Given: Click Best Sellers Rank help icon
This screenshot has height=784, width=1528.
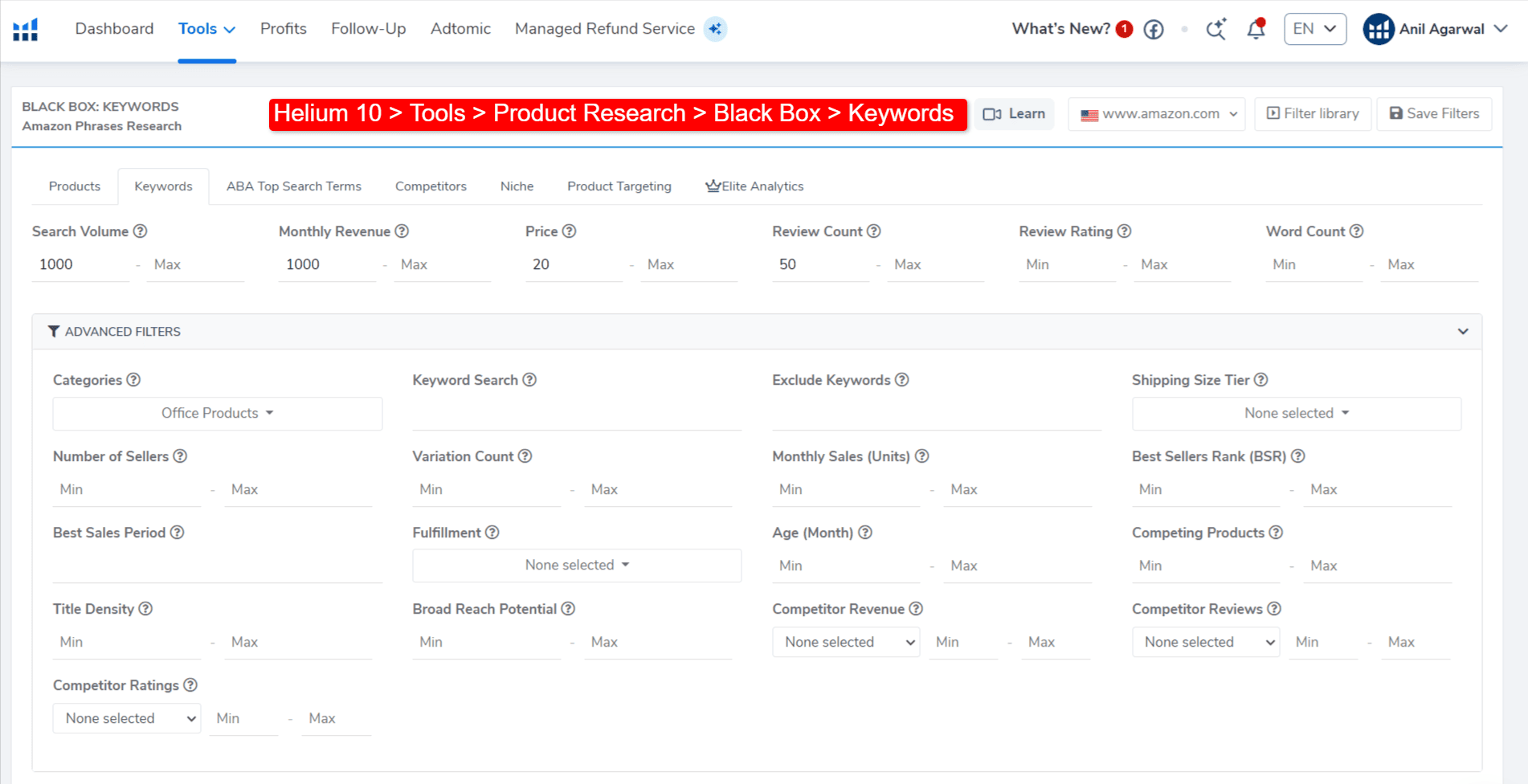Looking at the screenshot, I should coord(1297,456).
